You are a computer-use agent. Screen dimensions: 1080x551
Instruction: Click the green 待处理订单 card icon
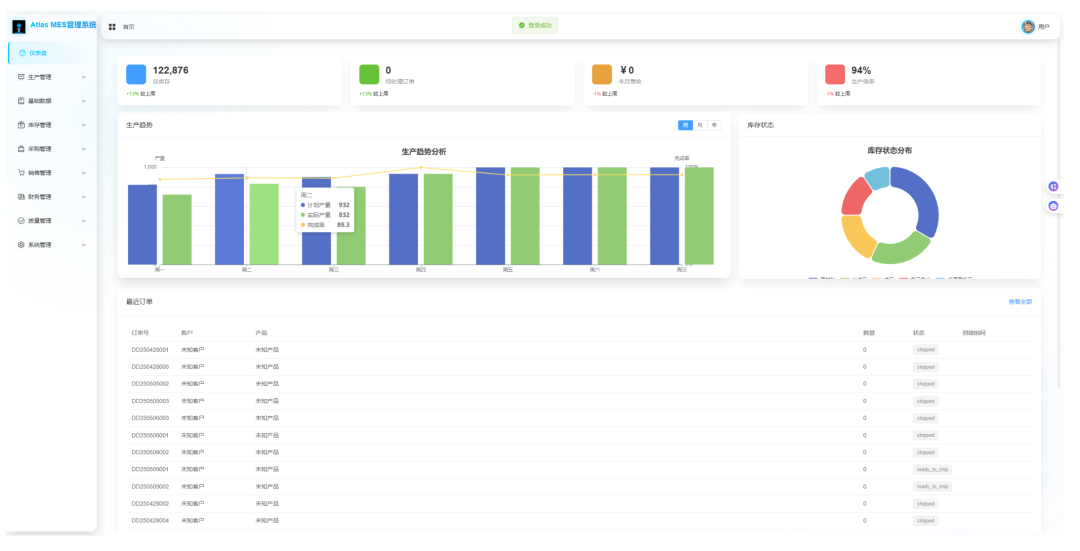[x=369, y=74]
